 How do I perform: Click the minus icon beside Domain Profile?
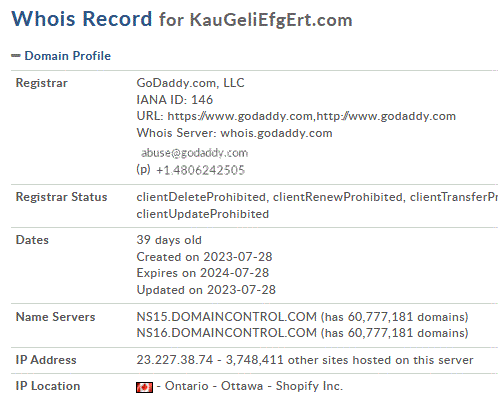pos(16,56)
